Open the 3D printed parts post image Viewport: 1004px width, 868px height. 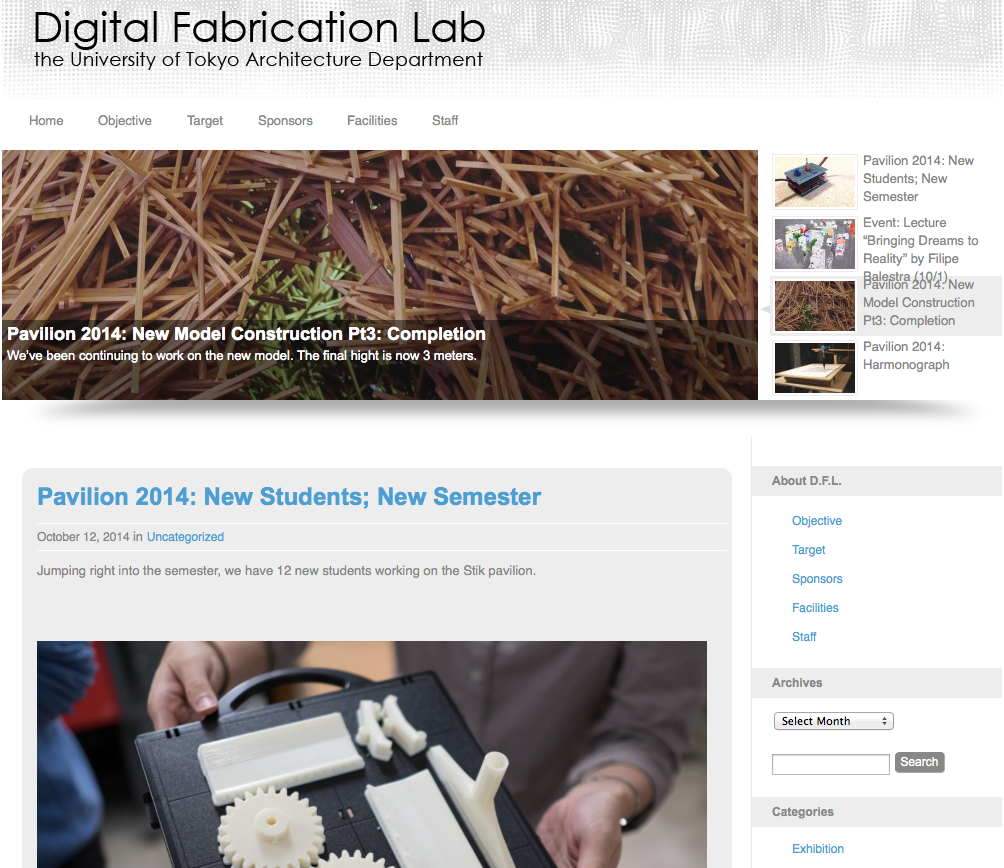coord(372,754)
